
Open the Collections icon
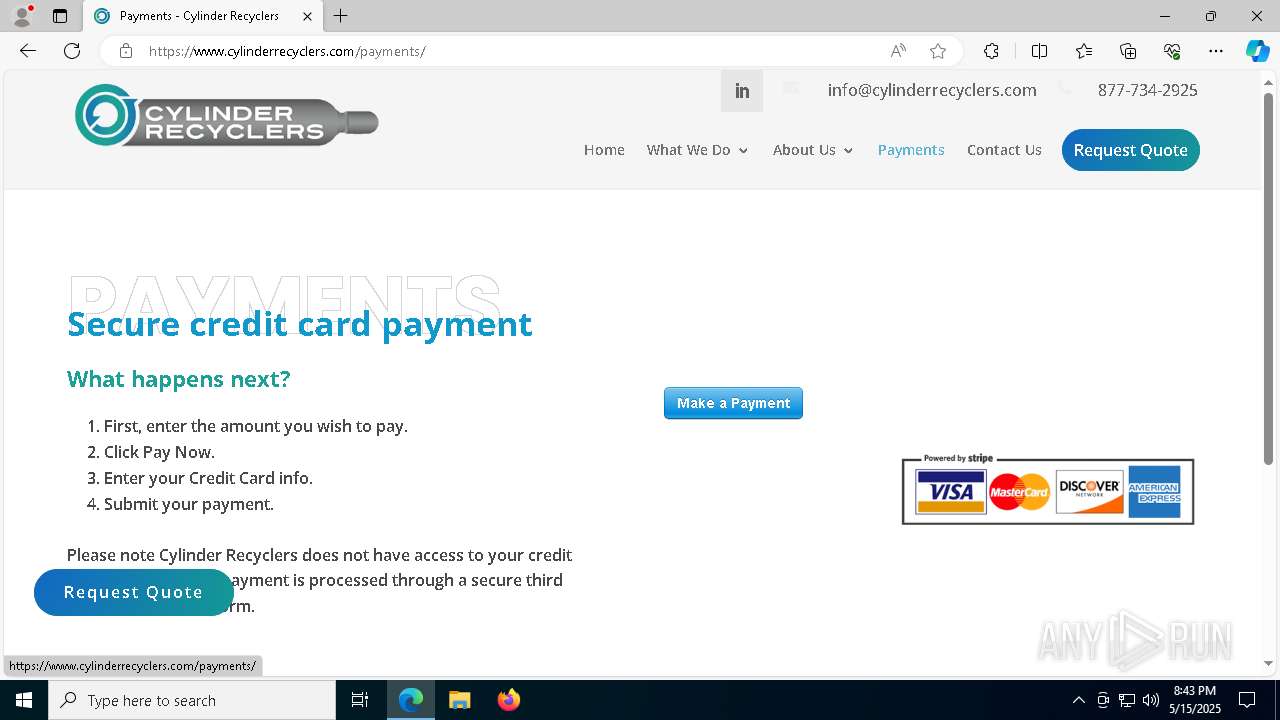point(1128,51)
